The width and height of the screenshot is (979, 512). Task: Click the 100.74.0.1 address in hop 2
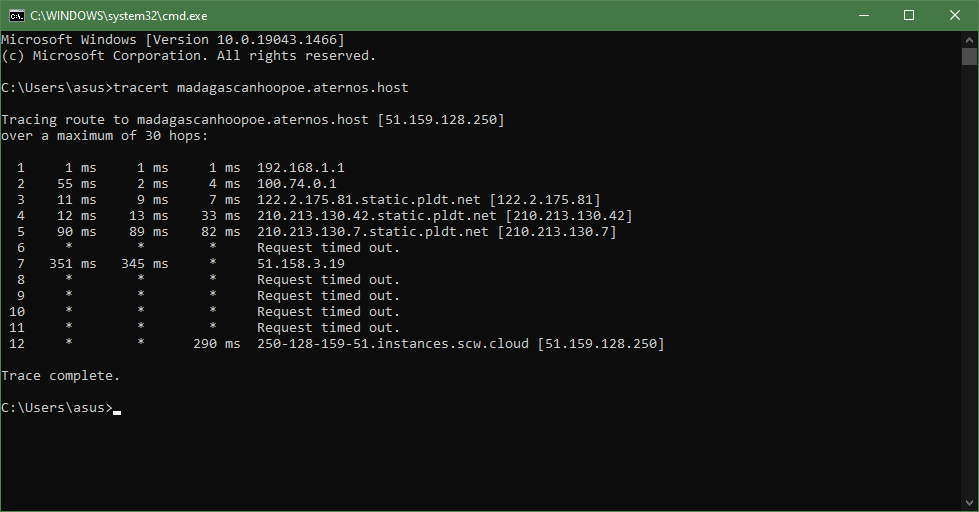(x=297, y=184)
